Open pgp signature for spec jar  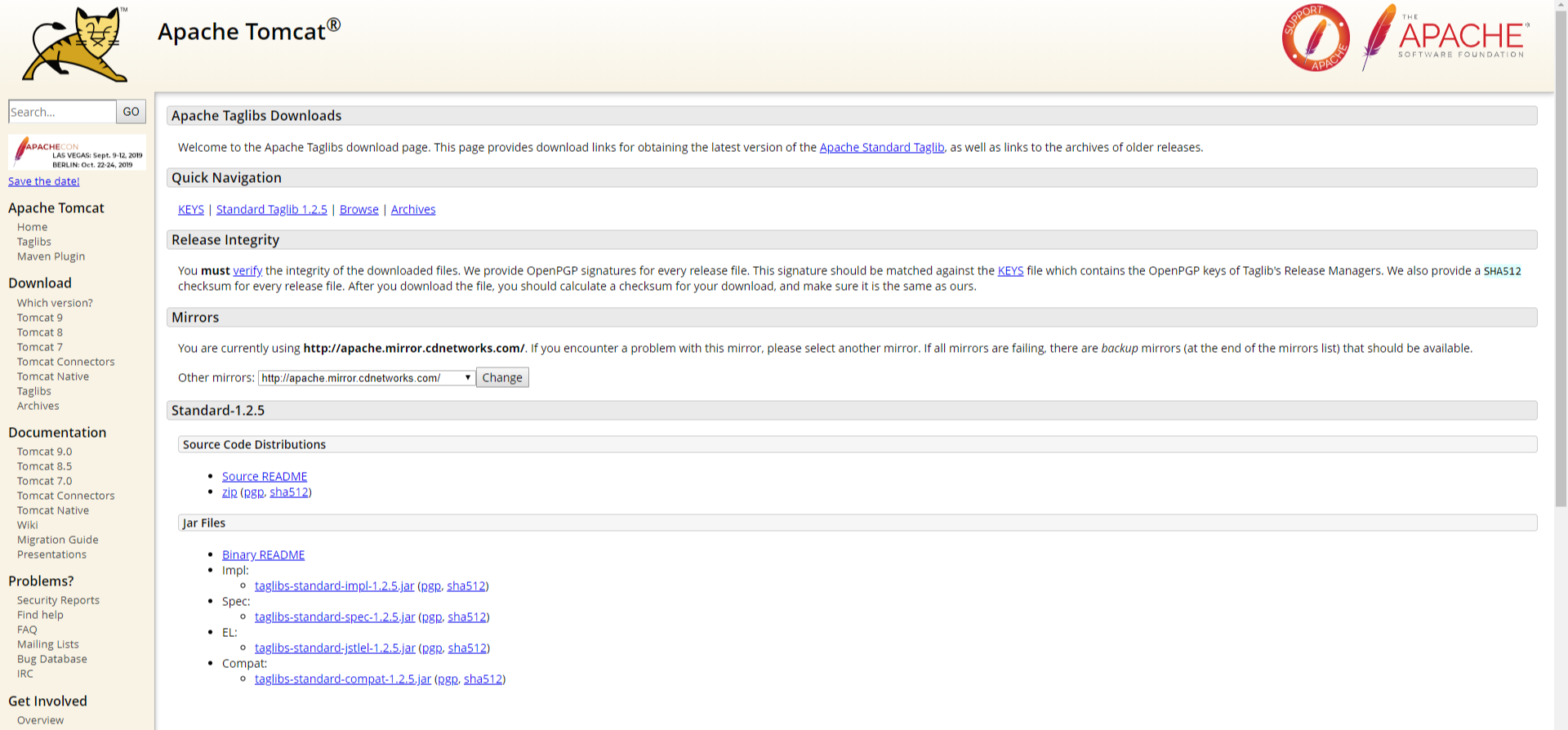(x=432, y=617)
